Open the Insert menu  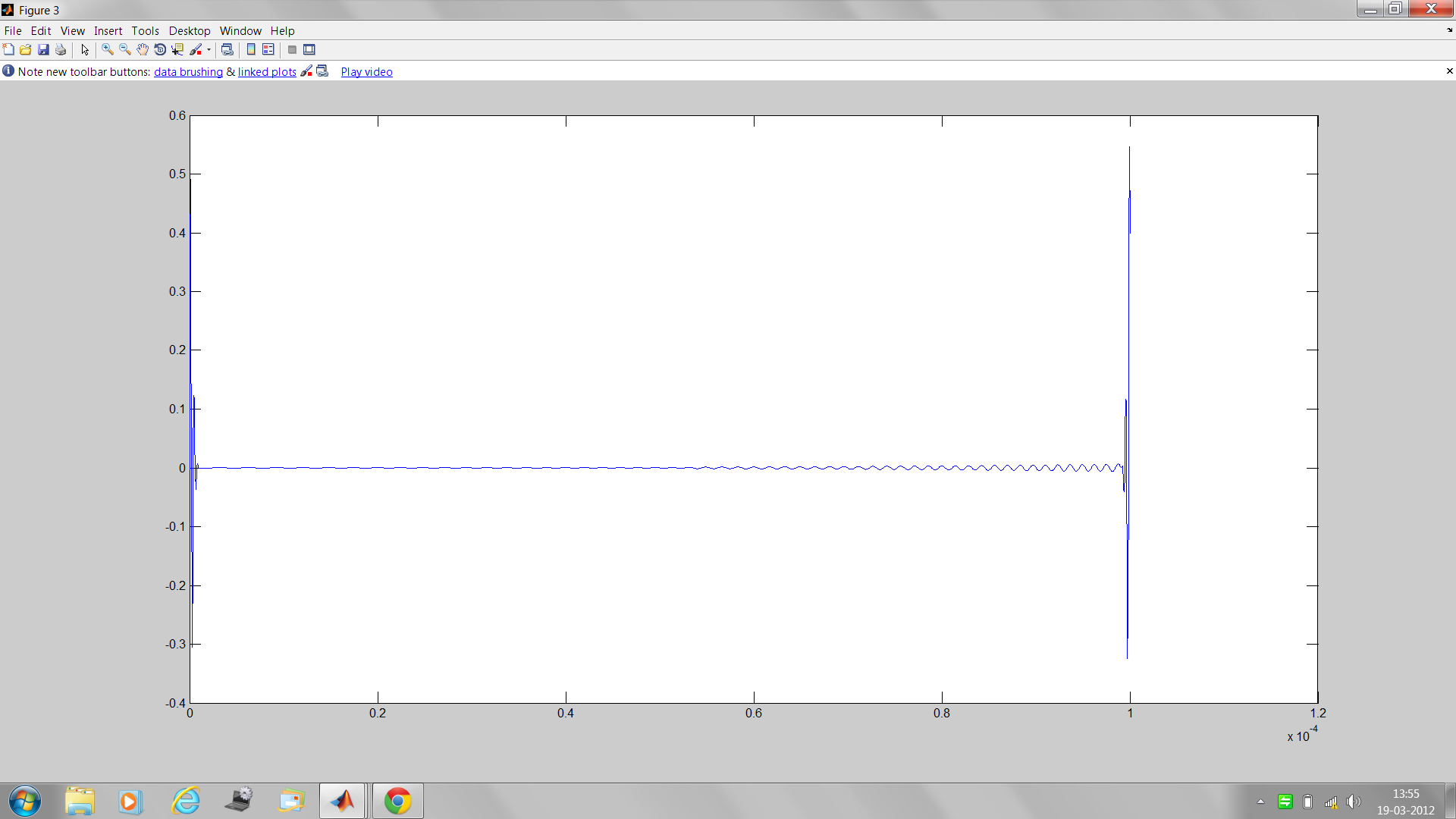point(108,31)
